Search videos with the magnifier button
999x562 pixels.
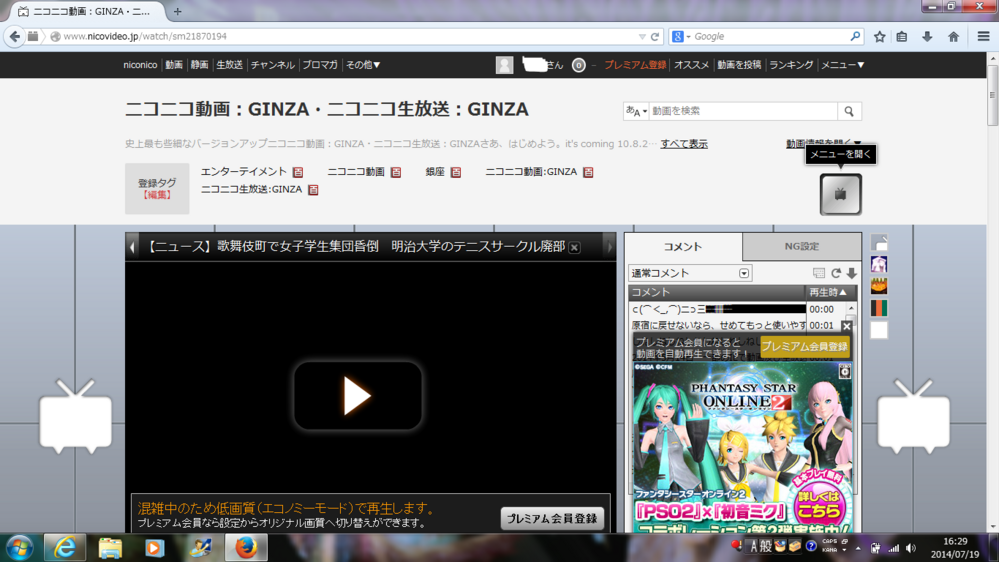tap(849, 111)
